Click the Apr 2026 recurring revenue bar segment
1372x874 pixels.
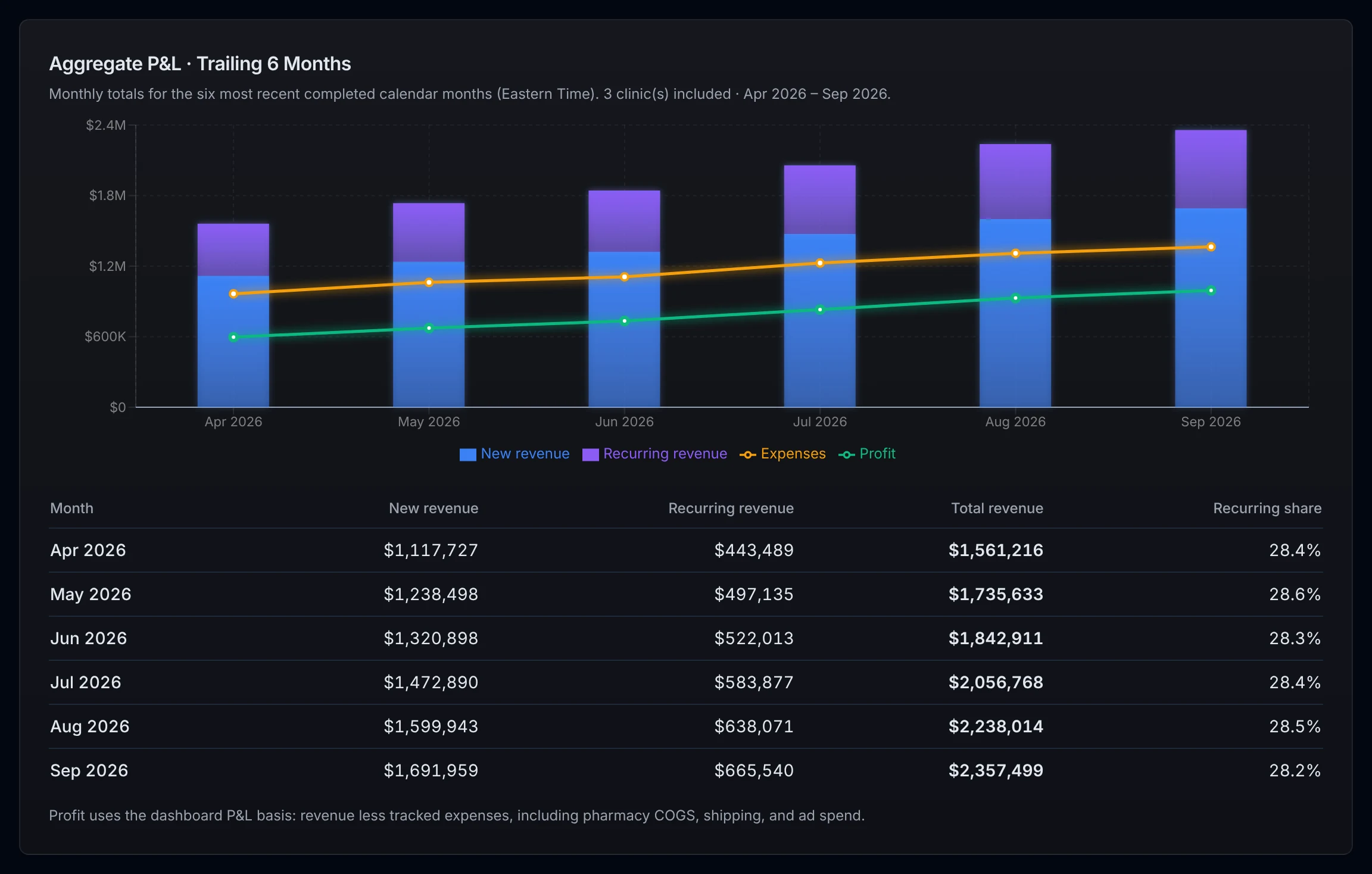(233, 249)
